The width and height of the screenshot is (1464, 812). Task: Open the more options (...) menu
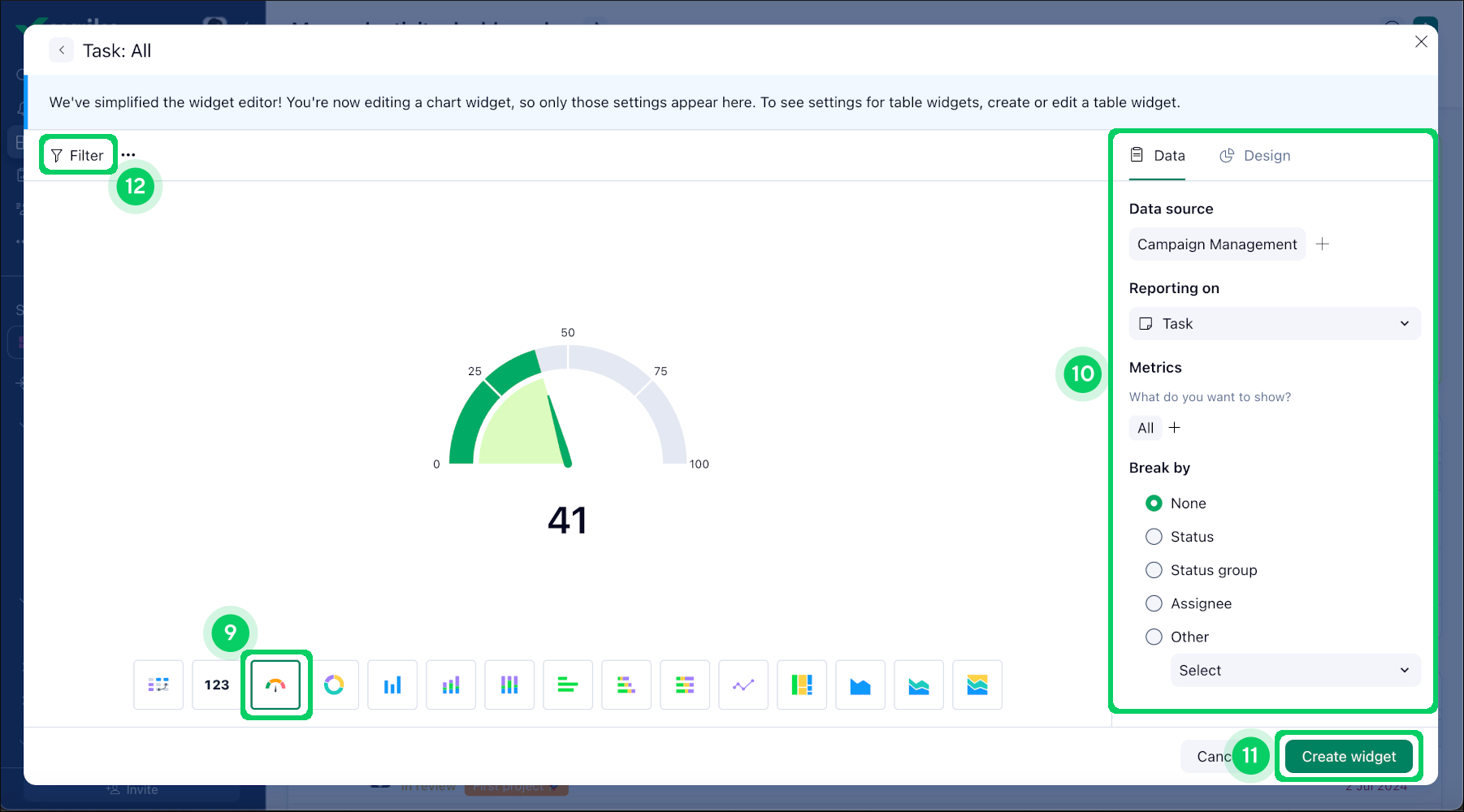click(x=128, y=153)
